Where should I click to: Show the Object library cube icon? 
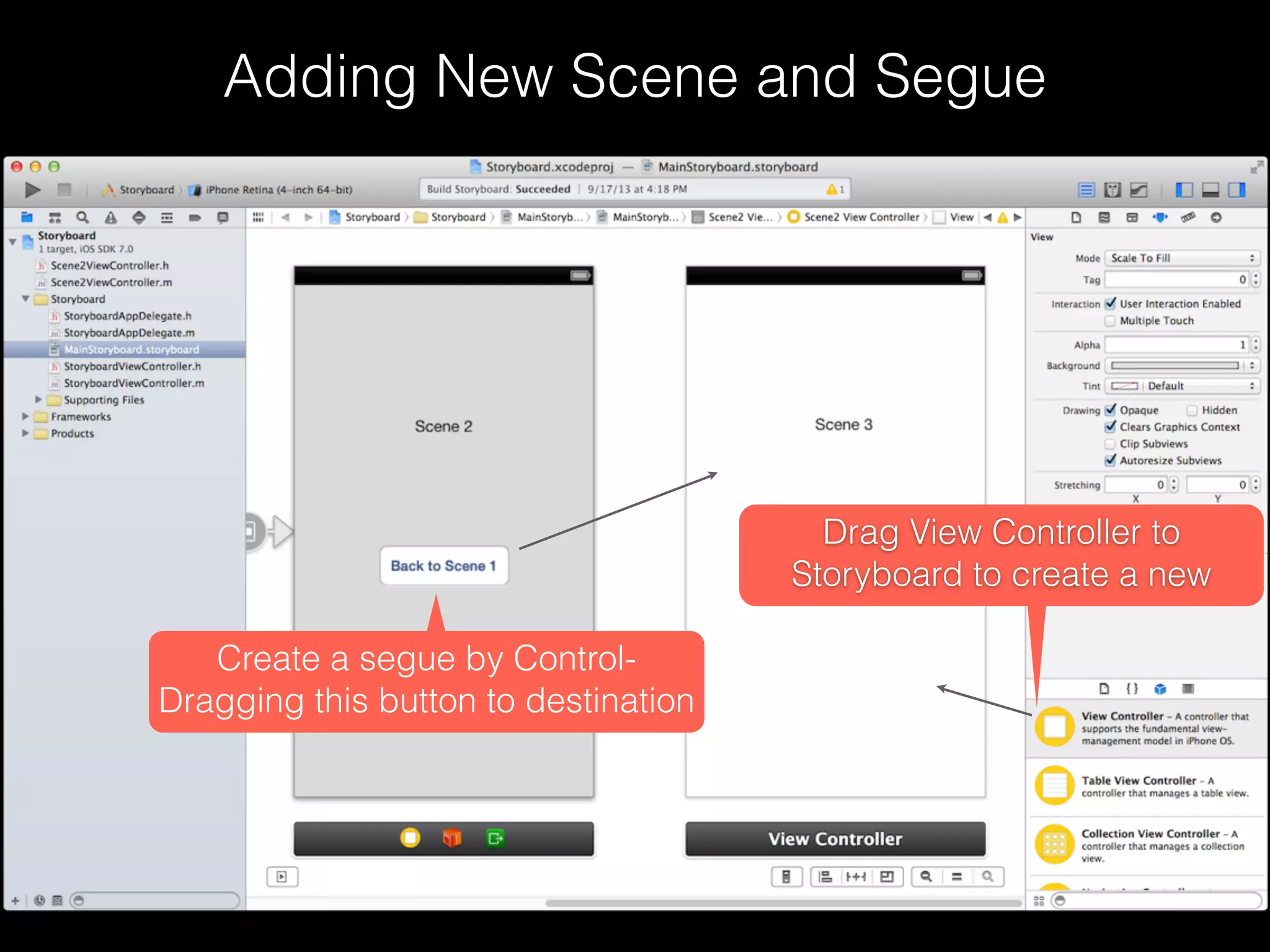point(1160,689)
